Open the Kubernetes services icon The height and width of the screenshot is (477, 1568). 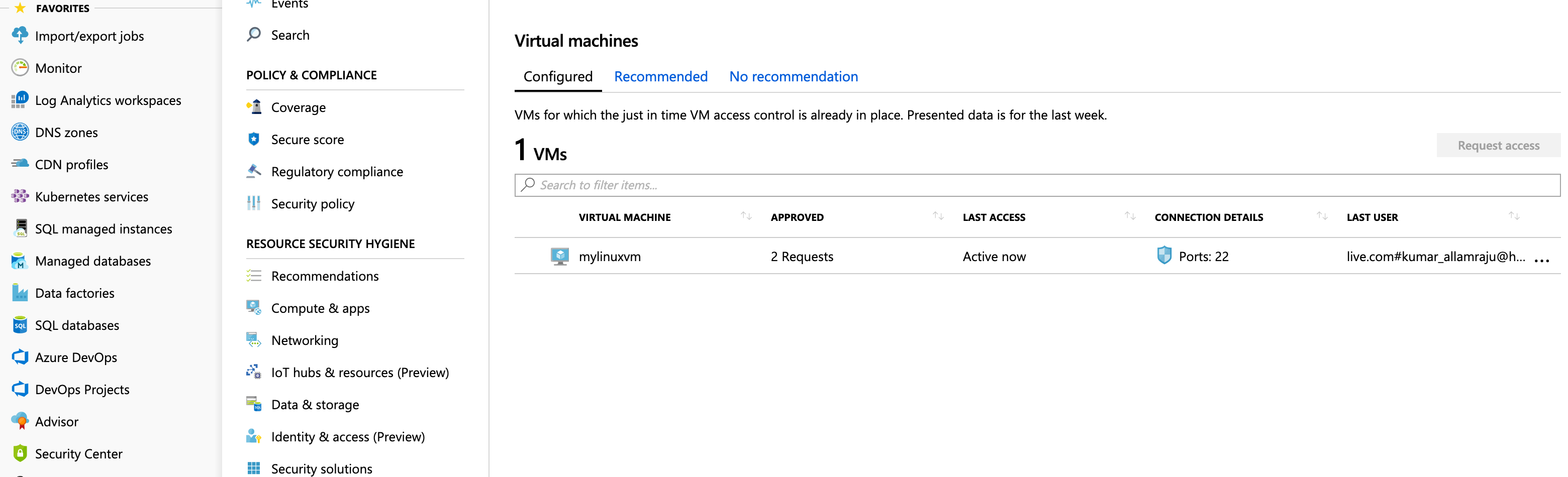tap(20, 196)
